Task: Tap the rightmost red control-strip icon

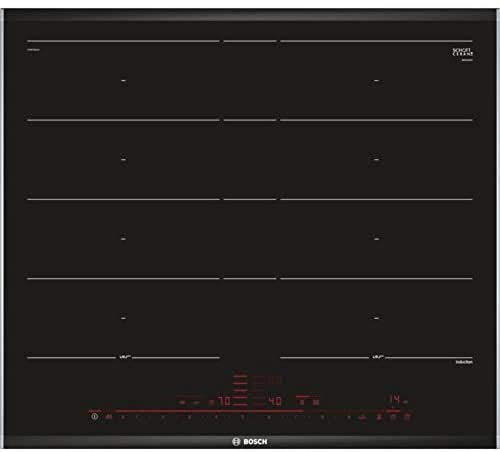Action: [x=407, y=417]
